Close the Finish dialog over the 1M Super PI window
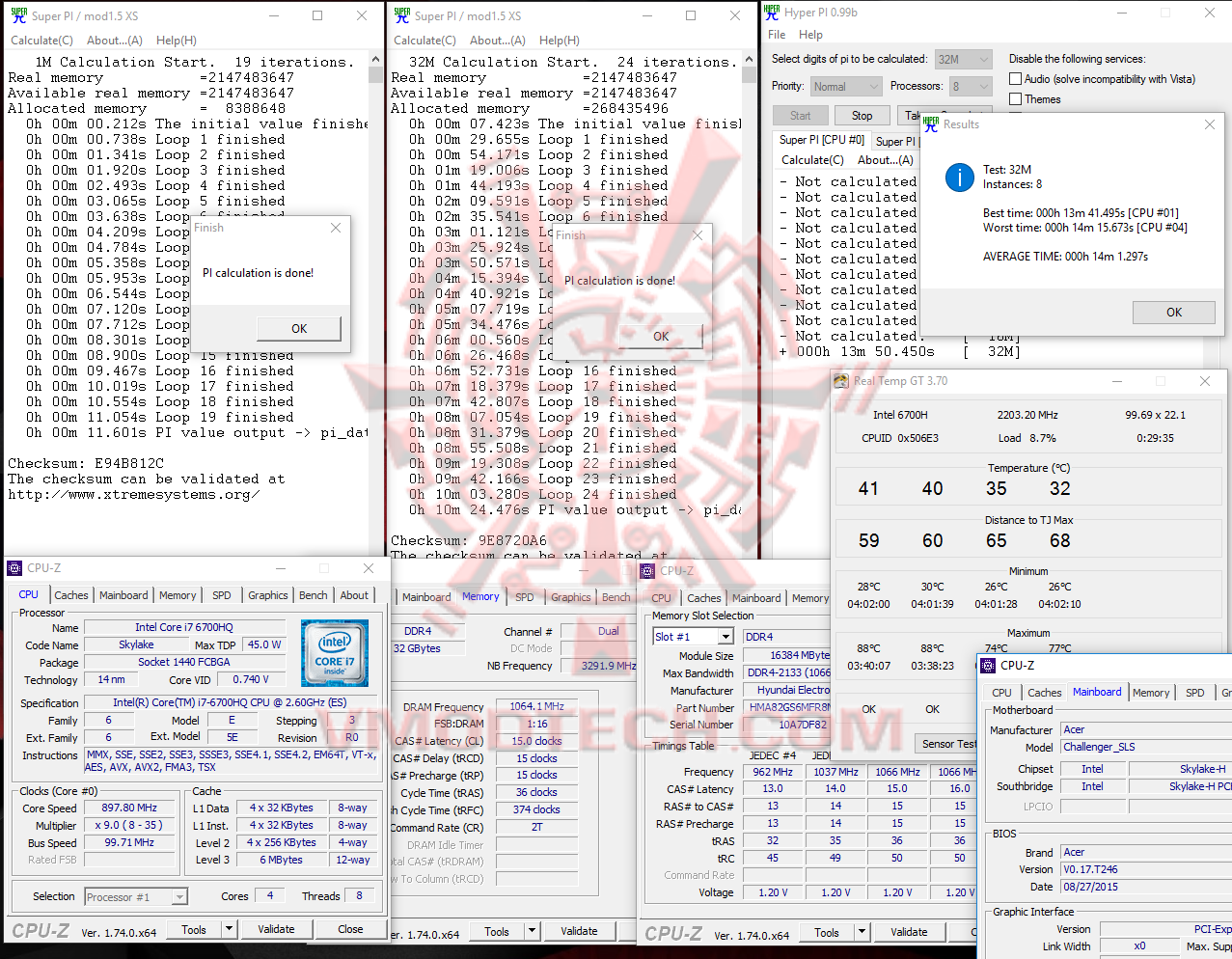Image resolution: width=1232 pixels, height=959 pixels. [x=335, y=228]
